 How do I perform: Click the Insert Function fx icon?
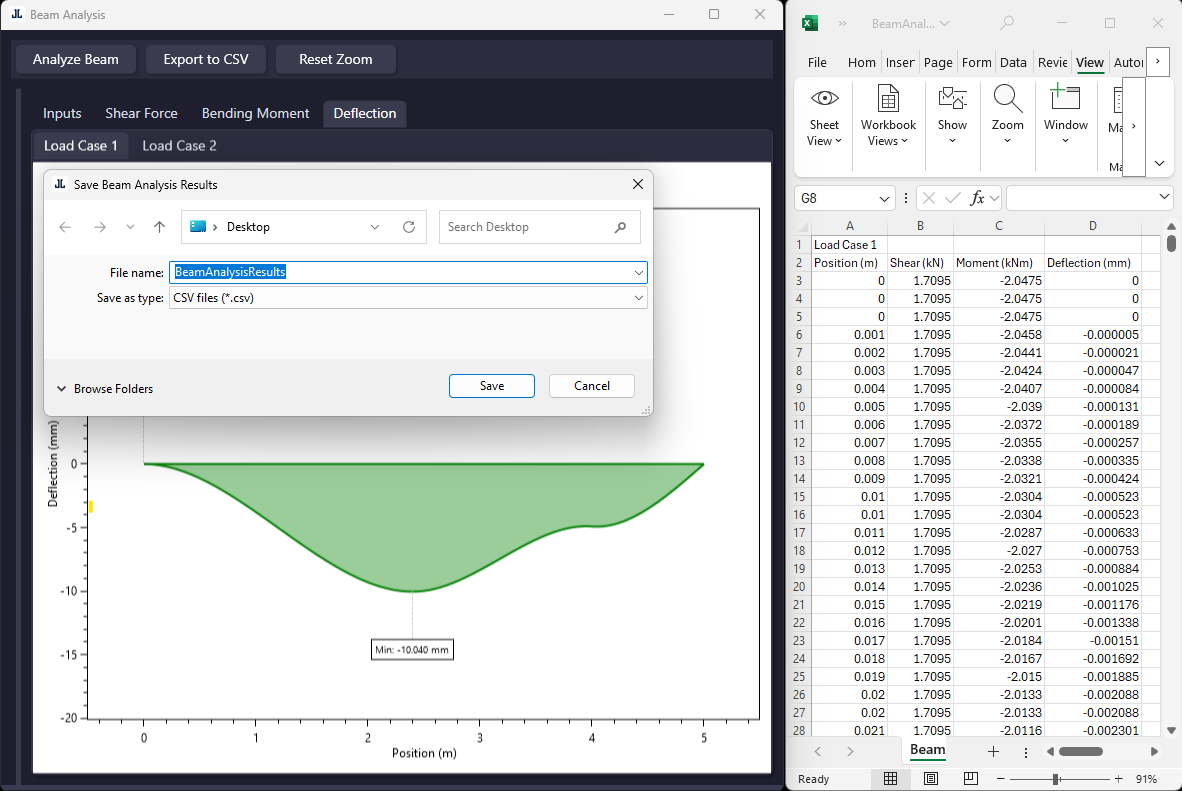979,198
